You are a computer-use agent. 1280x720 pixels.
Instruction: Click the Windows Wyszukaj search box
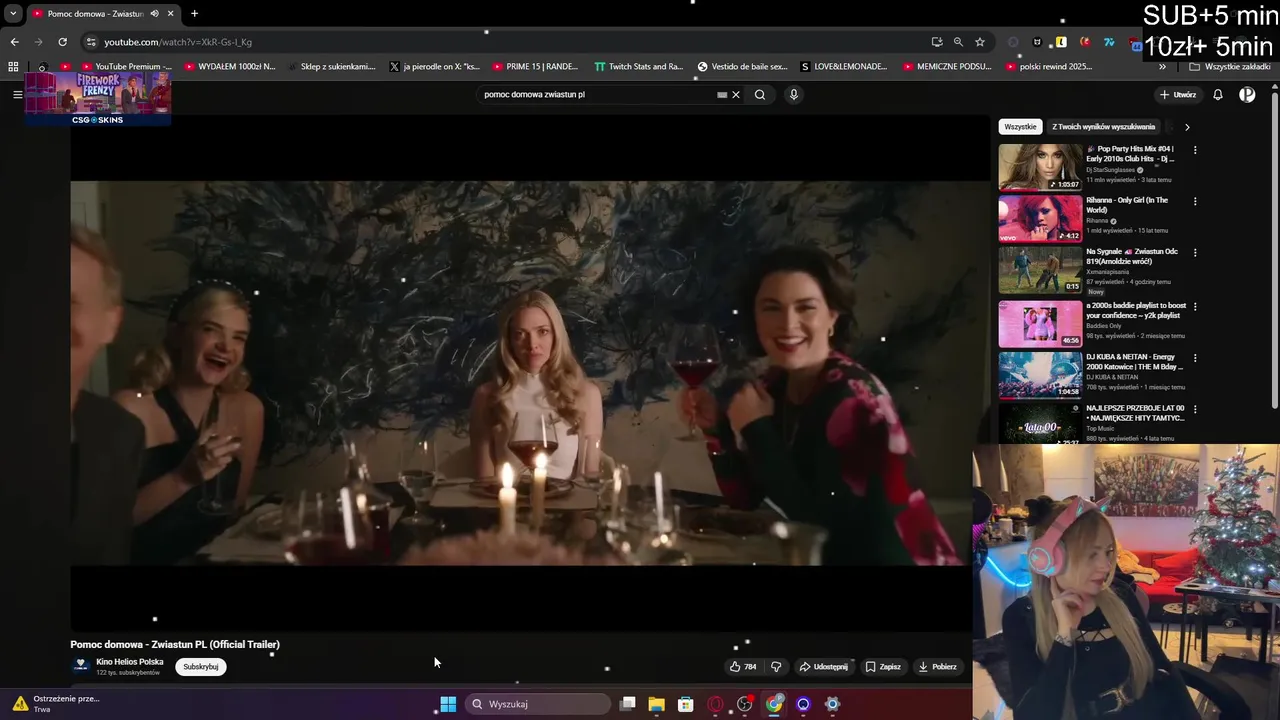538,704
